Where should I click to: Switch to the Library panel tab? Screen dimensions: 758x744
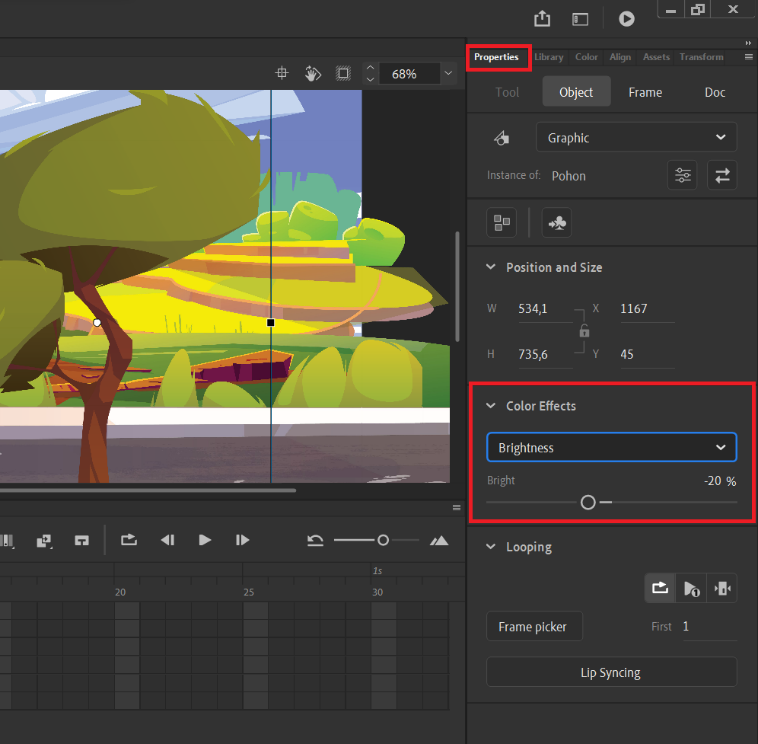(549, 57)
